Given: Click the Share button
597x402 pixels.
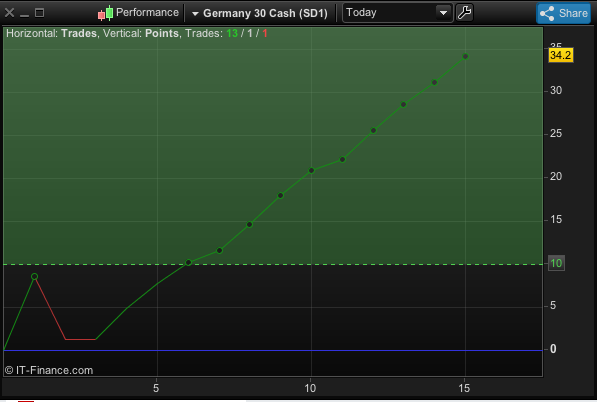Looking at the screenshot, I should coord(563,13).
